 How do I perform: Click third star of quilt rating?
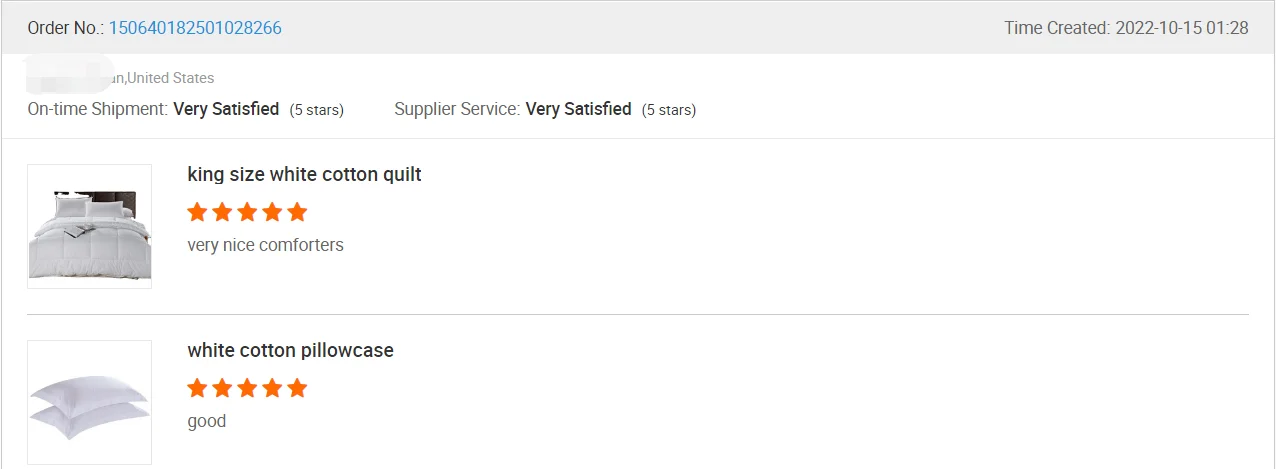click(x=247, y=212)
